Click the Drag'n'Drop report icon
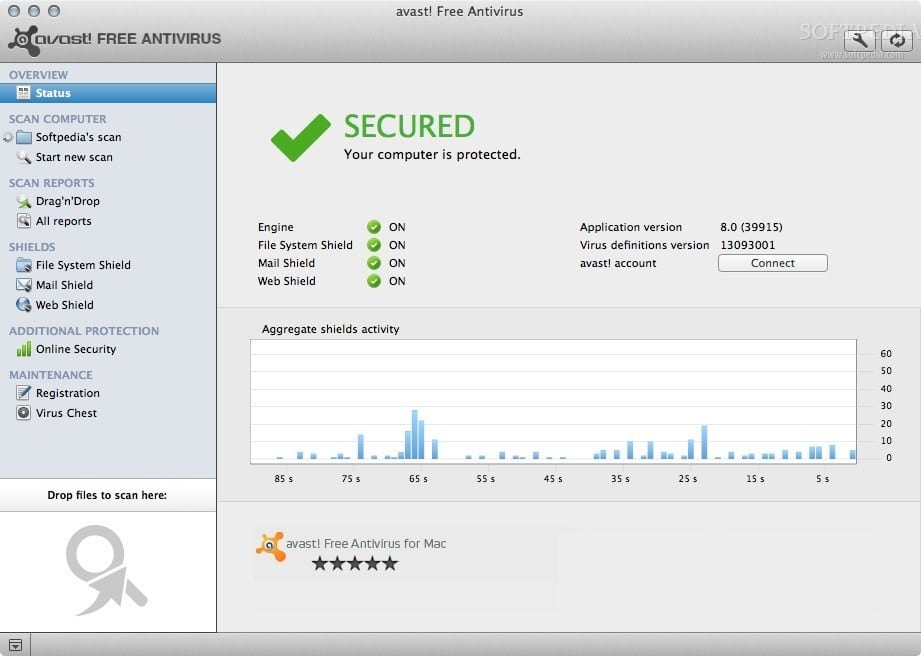 click(24, 201)
